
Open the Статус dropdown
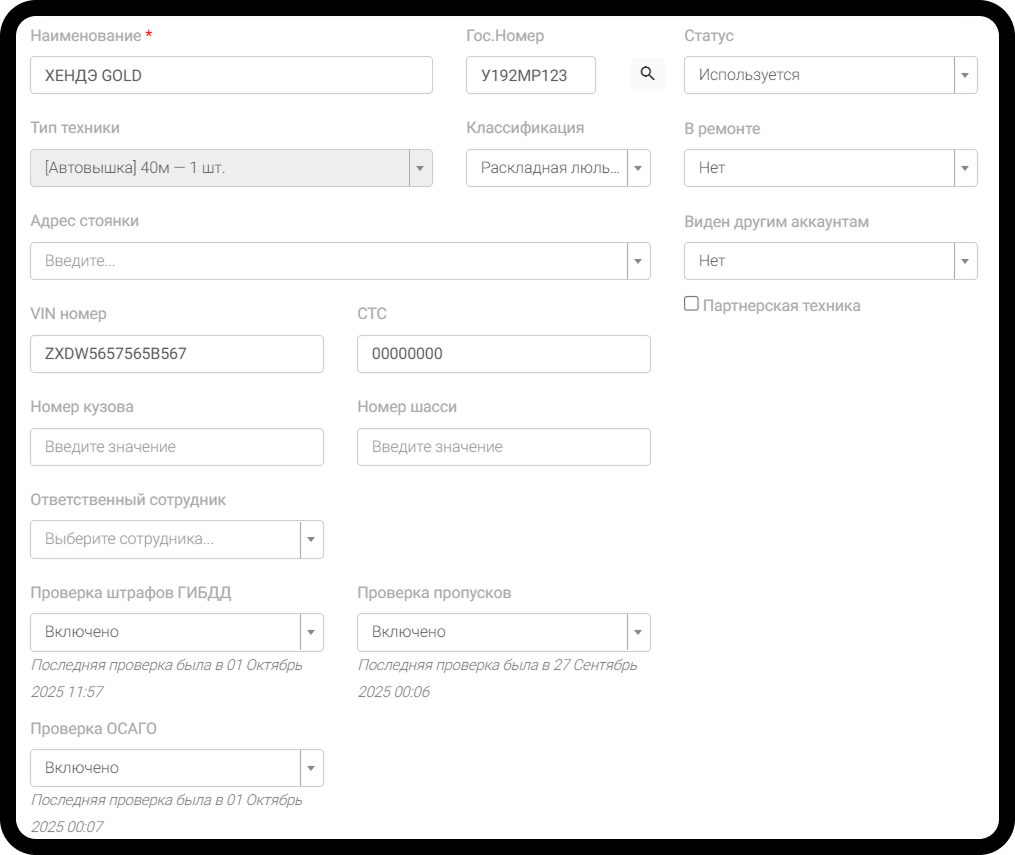tap(830, 75)
